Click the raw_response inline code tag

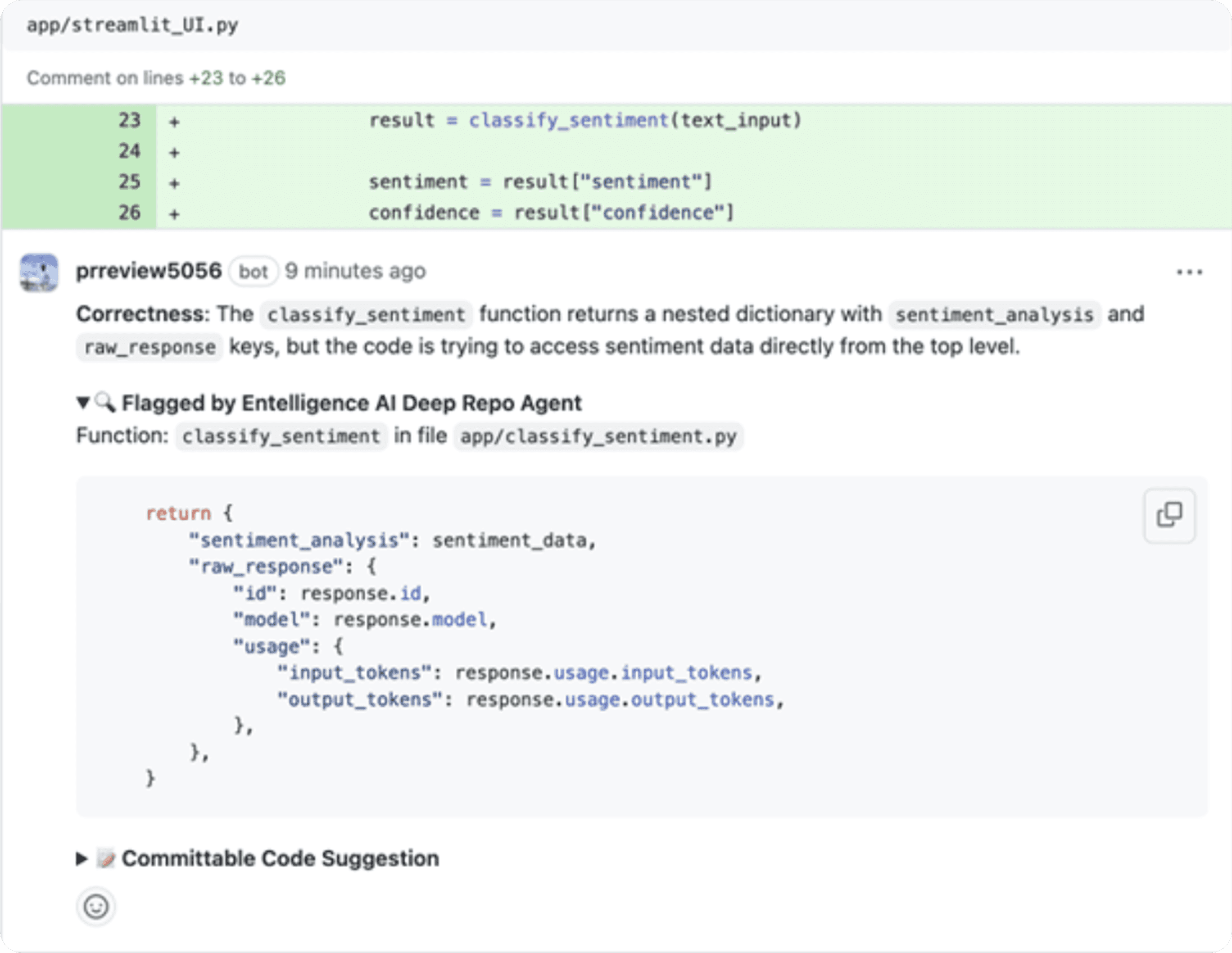click(x=150, y=347)
